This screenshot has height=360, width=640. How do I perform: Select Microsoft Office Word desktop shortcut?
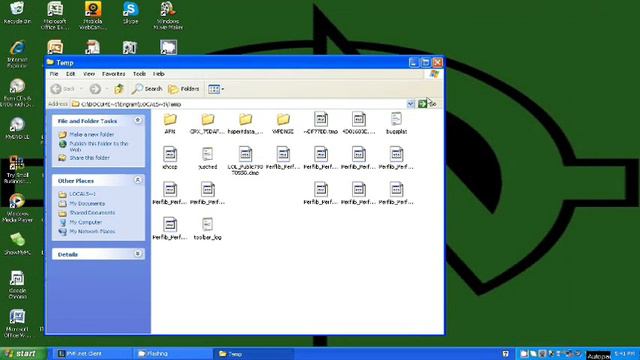pos(17,323)
